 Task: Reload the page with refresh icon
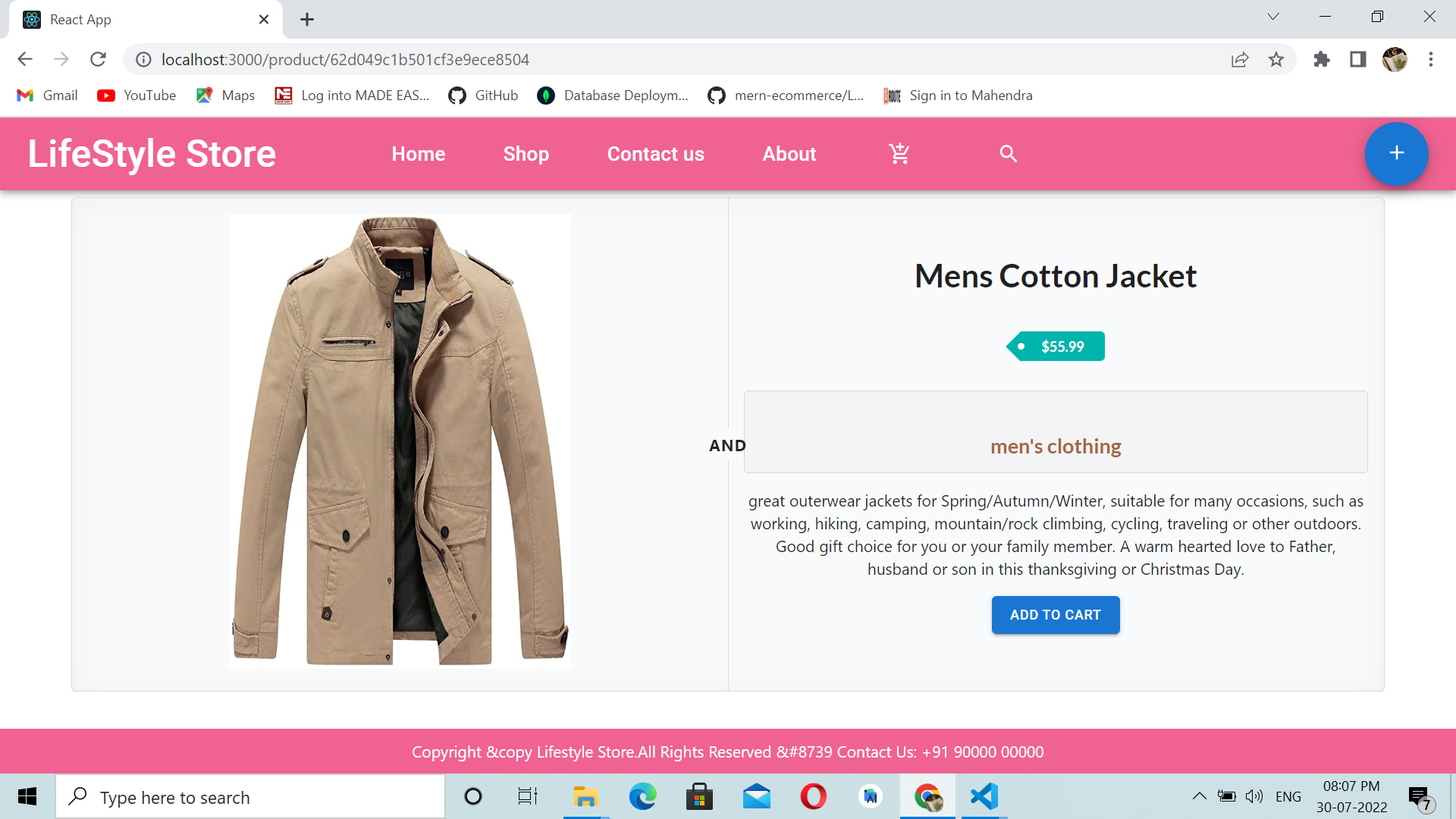[98, 59]
